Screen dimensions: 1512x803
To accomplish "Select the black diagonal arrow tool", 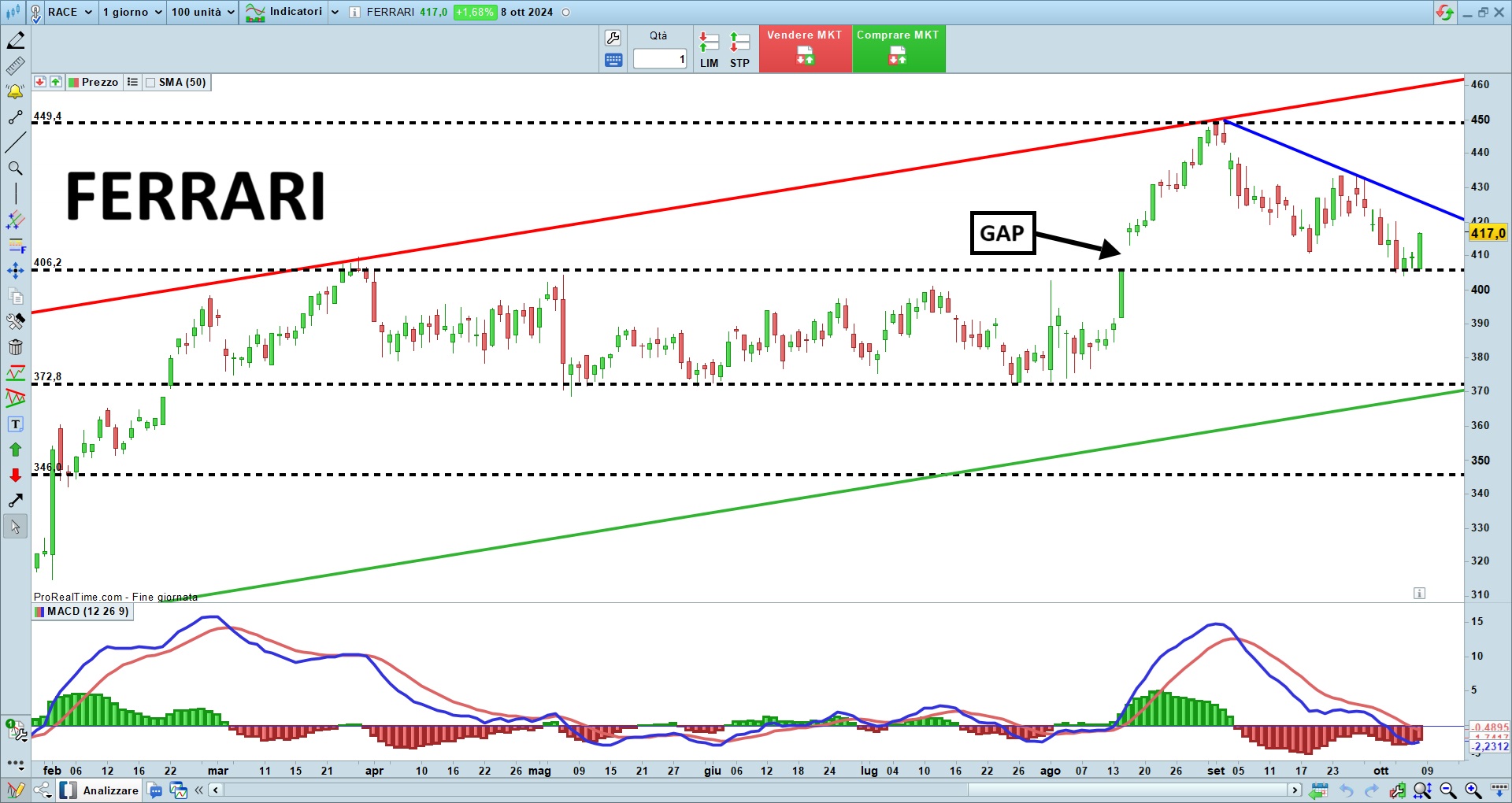I will pyautogui.click(x=16, y=501).
